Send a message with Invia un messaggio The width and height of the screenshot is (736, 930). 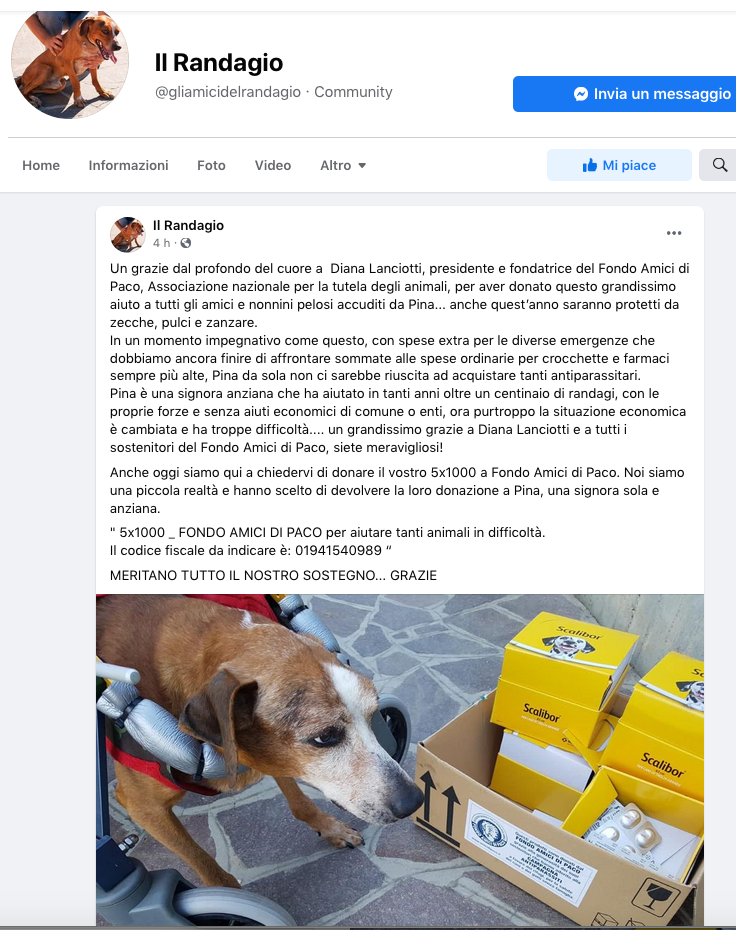(625, 94)
